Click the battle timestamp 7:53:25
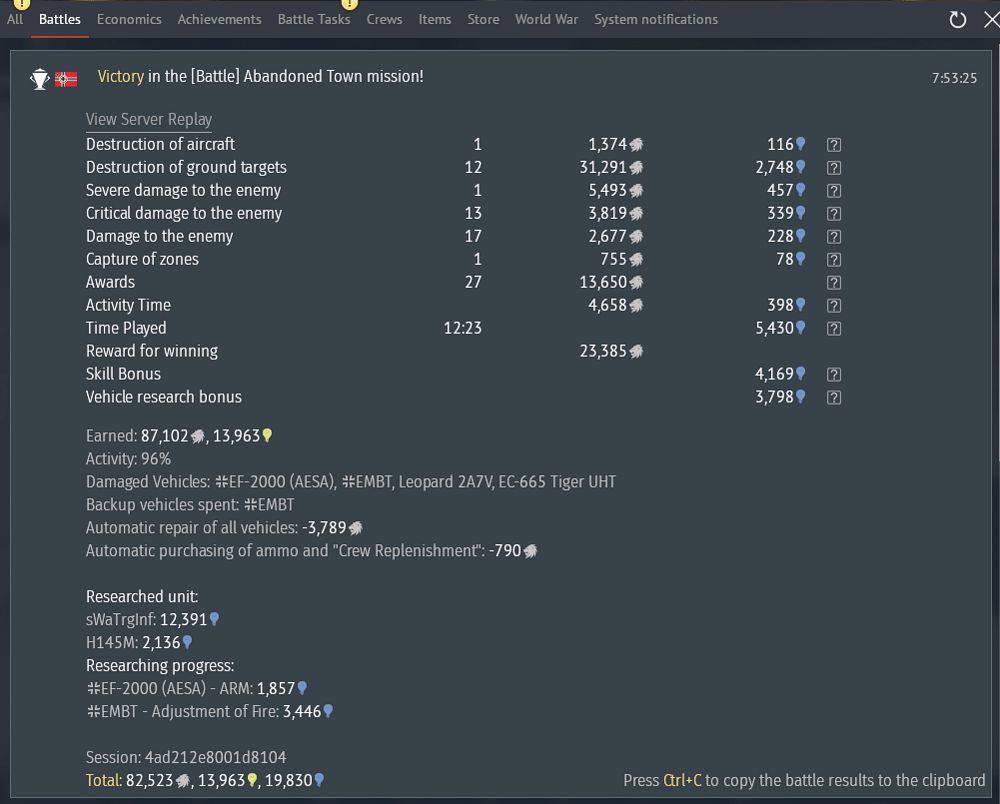This screenshot has width=1000, height=804. click(954, 78)
